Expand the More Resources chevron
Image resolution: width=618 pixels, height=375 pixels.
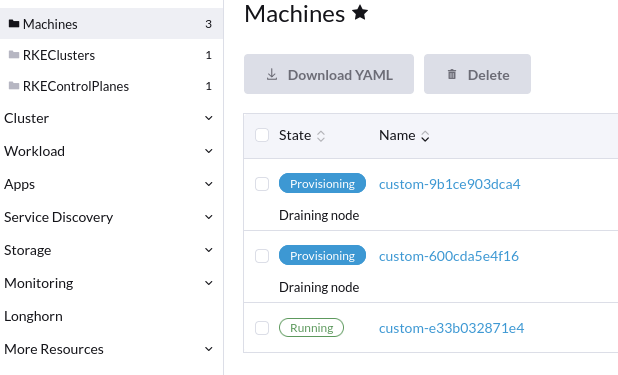tap(209, 349)
